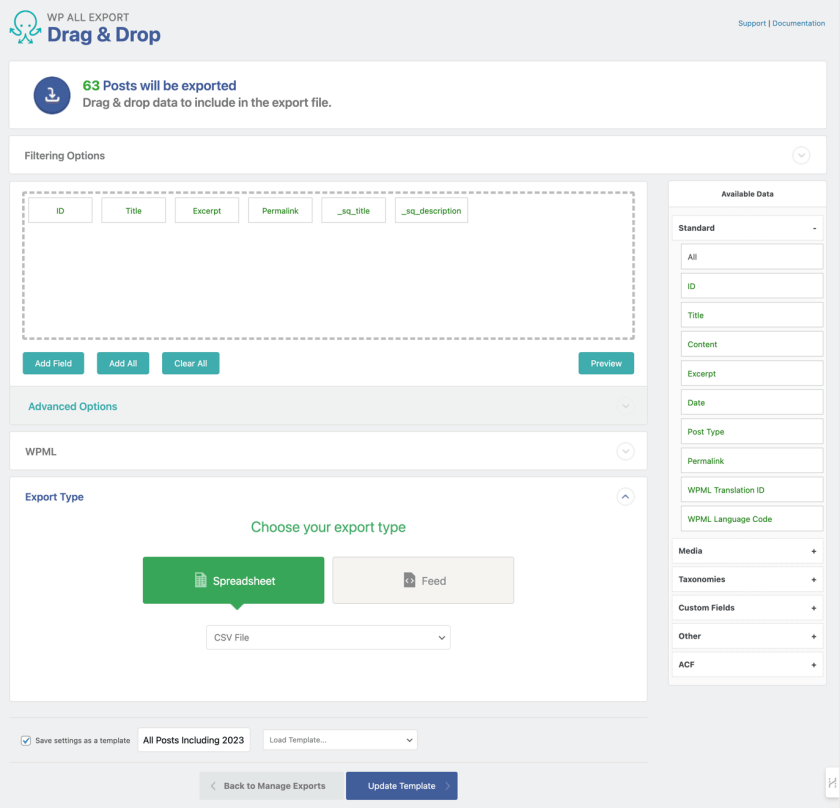
Task: Expand the Media data section plus icon
Action: click(x=813, y=551)
